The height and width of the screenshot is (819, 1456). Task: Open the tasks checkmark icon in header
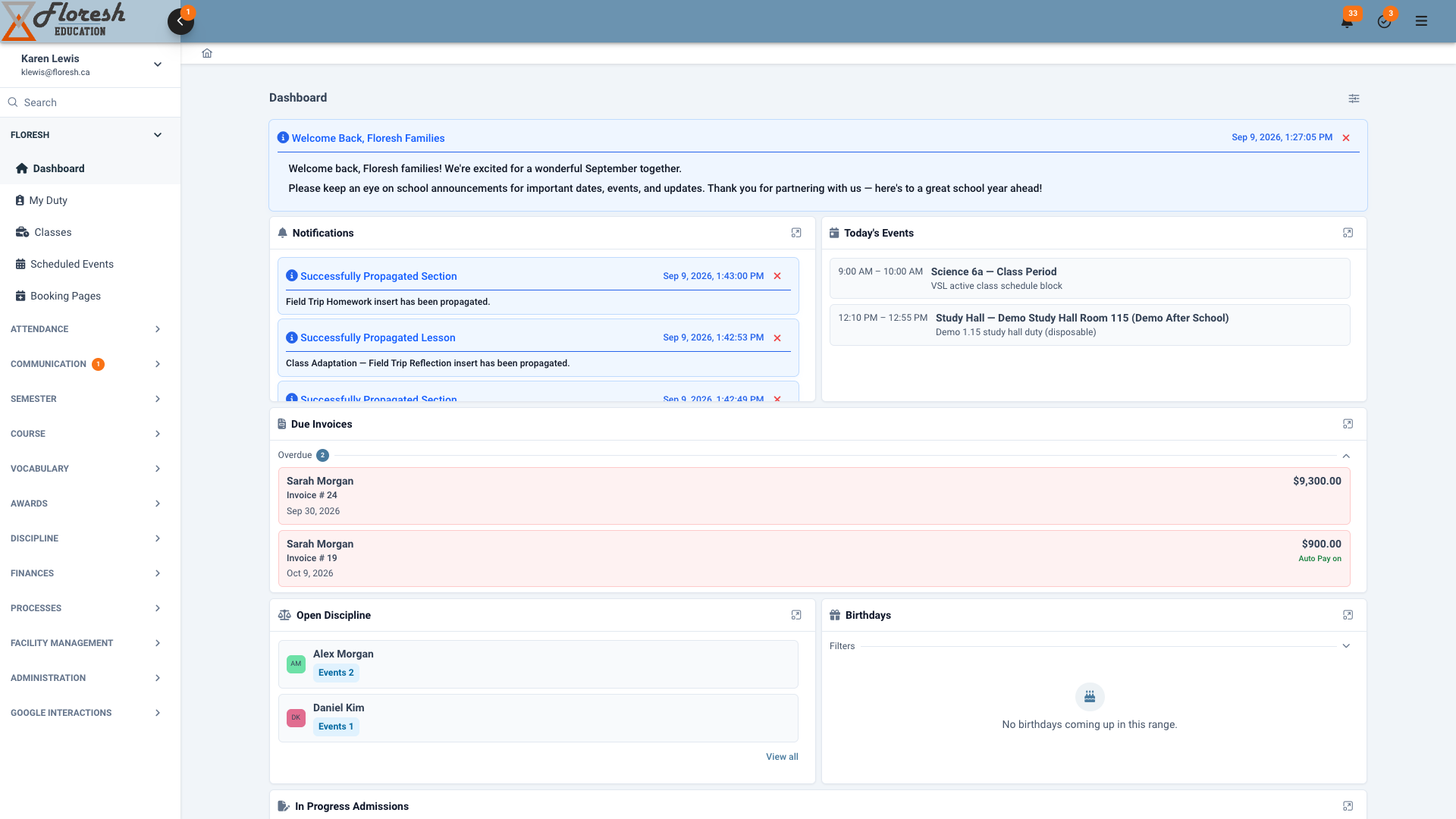coord(1384,21)
